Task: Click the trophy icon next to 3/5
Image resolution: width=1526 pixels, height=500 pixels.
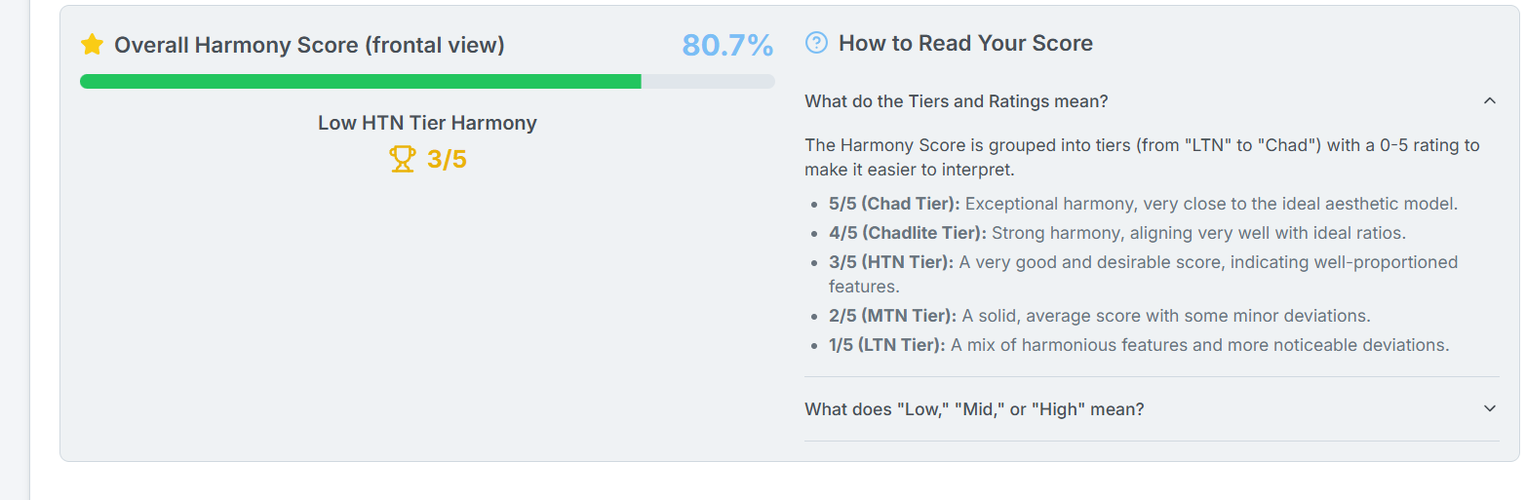Action: (402, 159)
